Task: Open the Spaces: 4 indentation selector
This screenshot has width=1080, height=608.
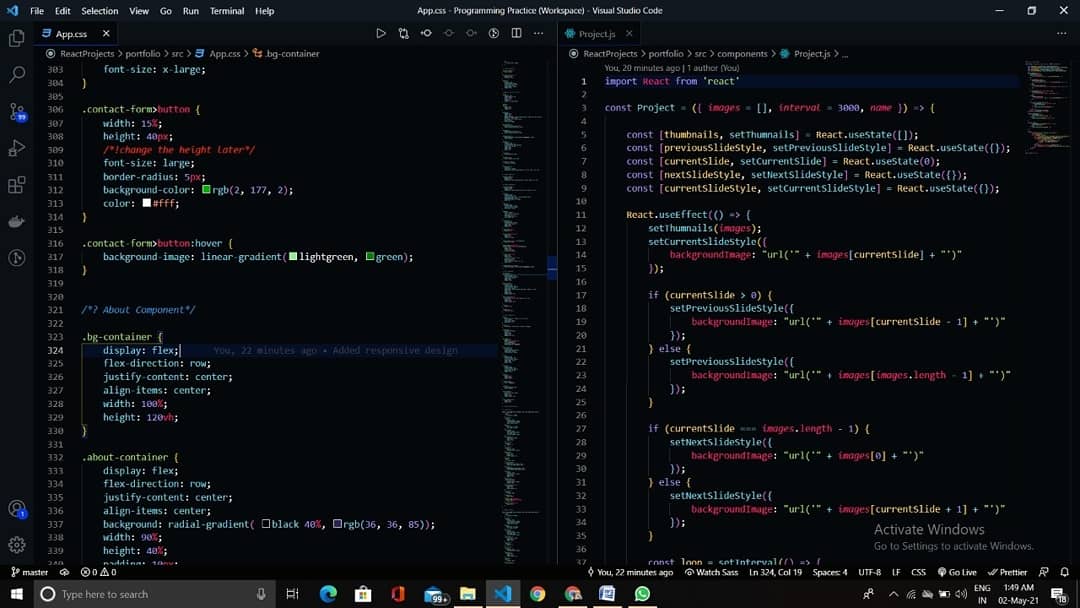Action: [x=829, y=572]
